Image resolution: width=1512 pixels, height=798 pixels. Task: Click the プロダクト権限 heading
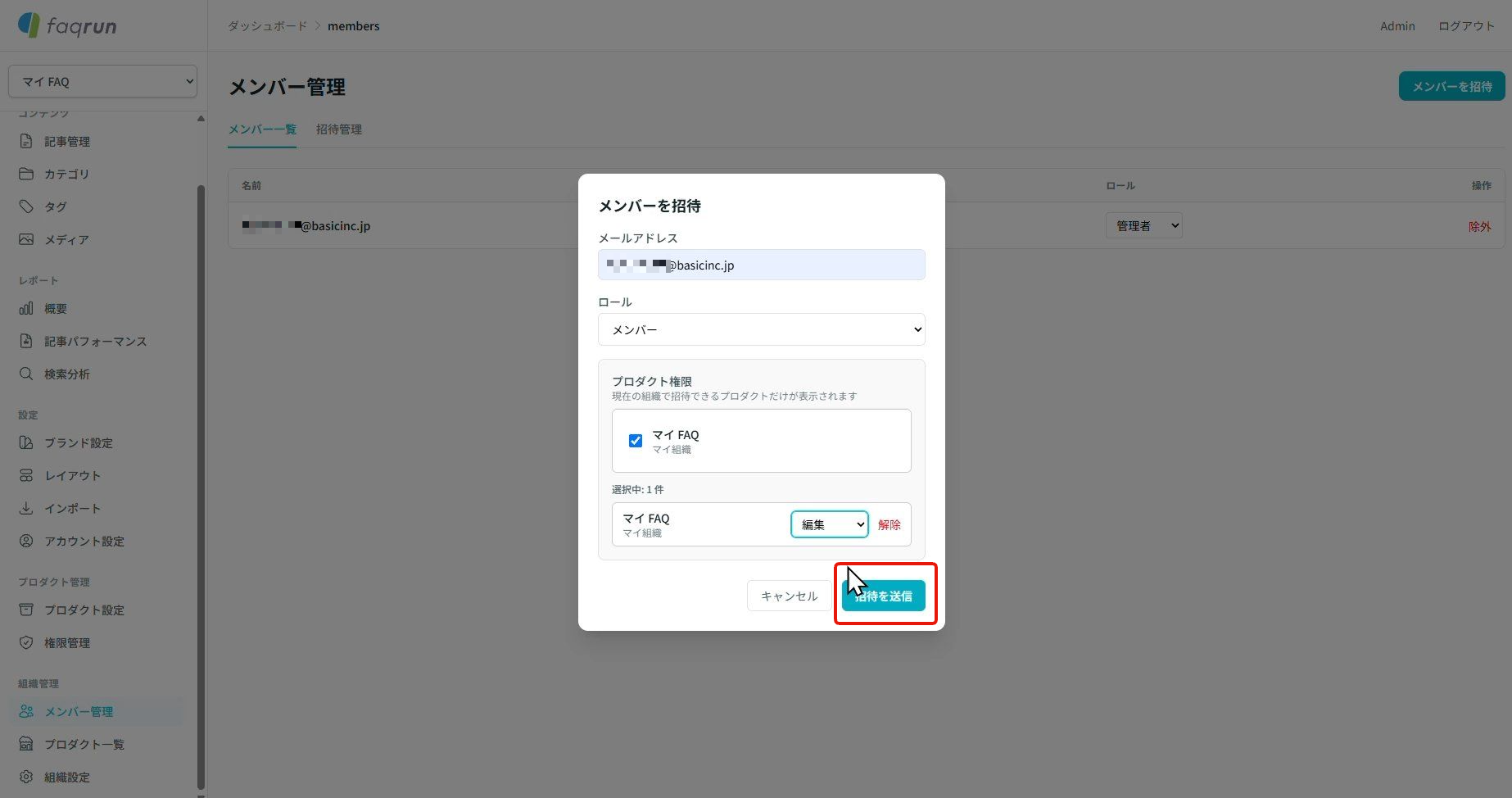pyautogui.click(x=652, y=381)
